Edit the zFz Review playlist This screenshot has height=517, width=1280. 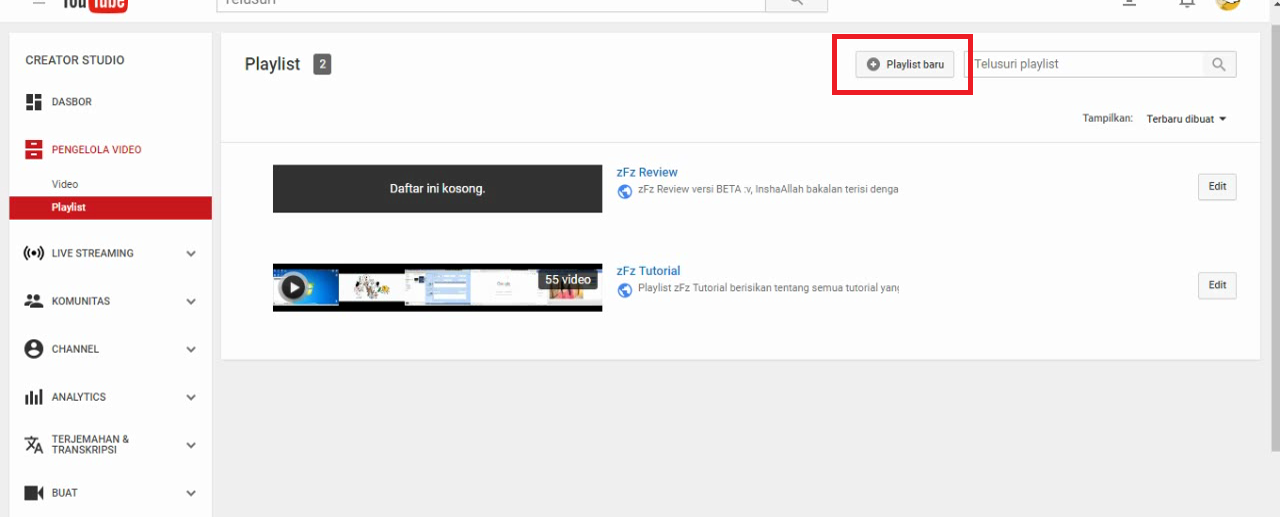[1217, 187]
